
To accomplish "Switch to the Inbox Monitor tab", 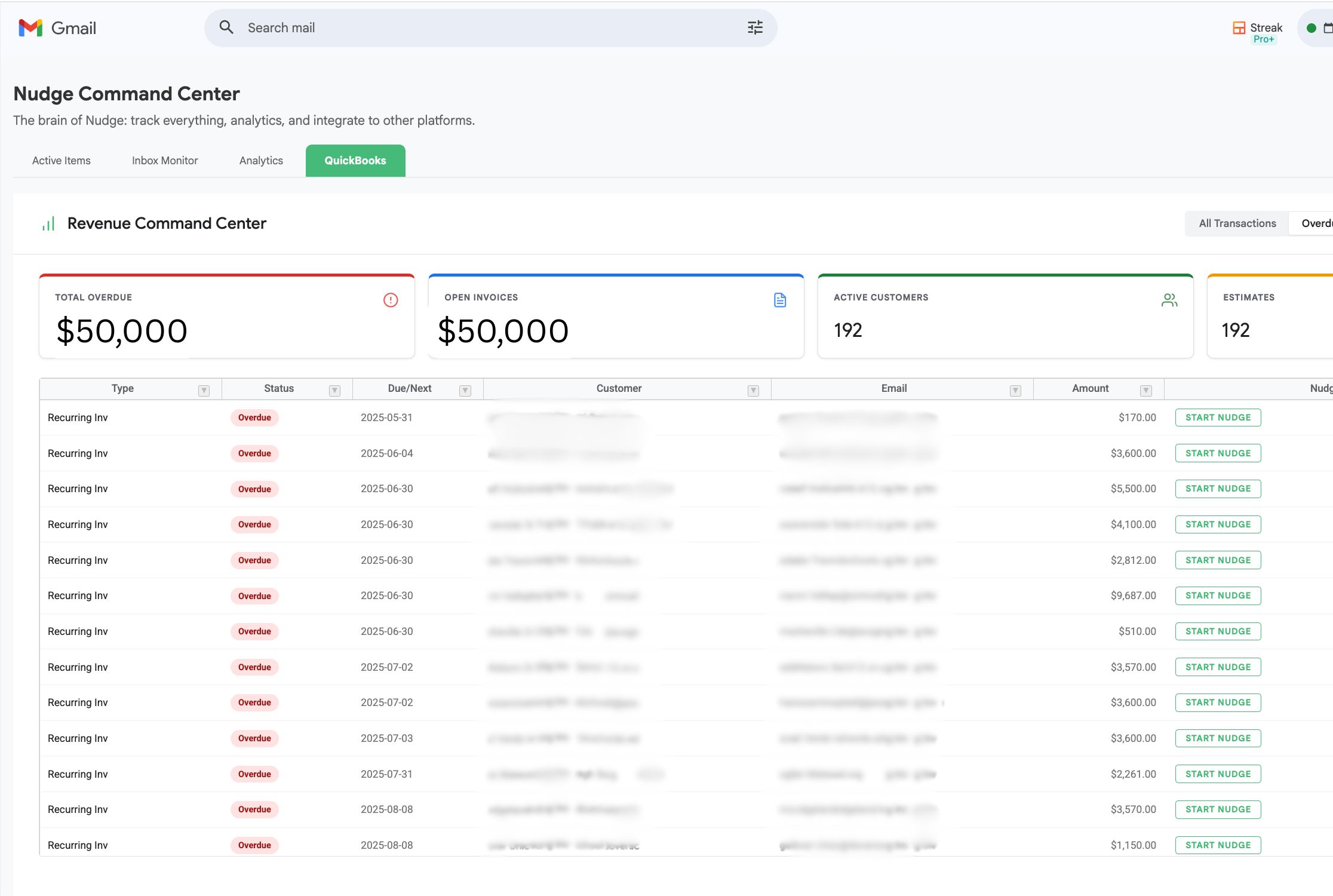I will coord(164,160).
